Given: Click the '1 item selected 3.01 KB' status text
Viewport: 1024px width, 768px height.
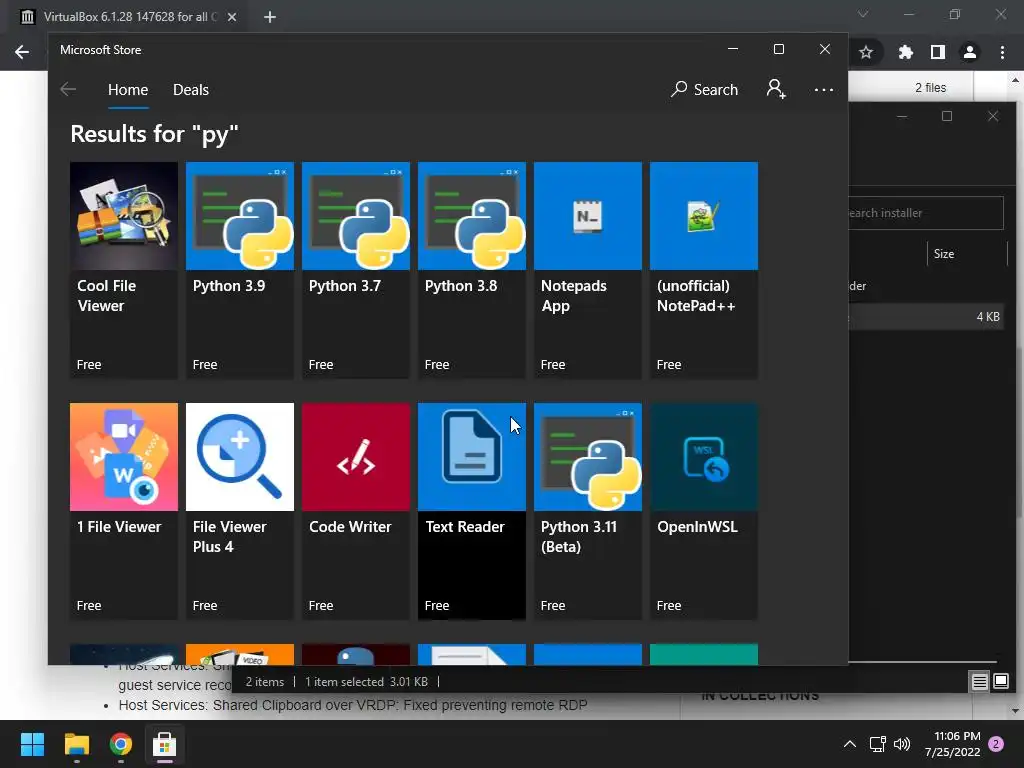Looking at the screenshot, I should [366, 682].
